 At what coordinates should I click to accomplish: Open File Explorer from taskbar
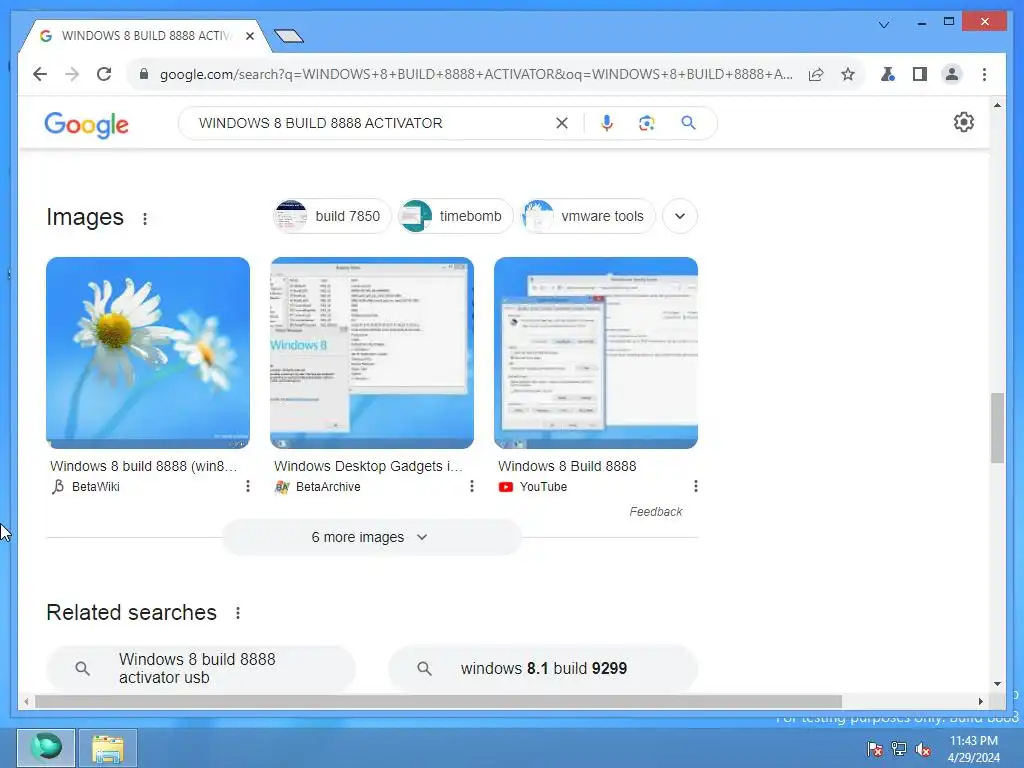pyautogui.click(x=108, y=748)
